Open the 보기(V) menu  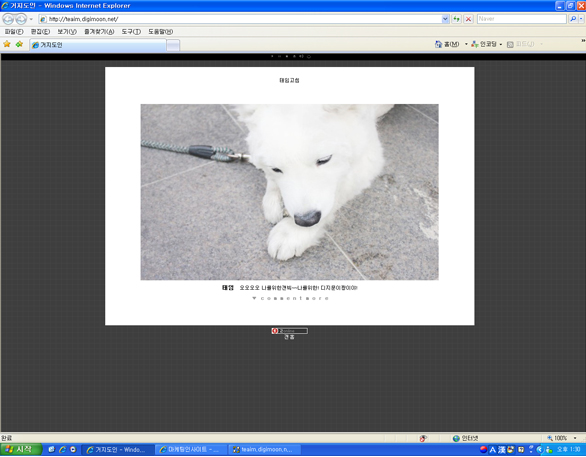point(67,32)
